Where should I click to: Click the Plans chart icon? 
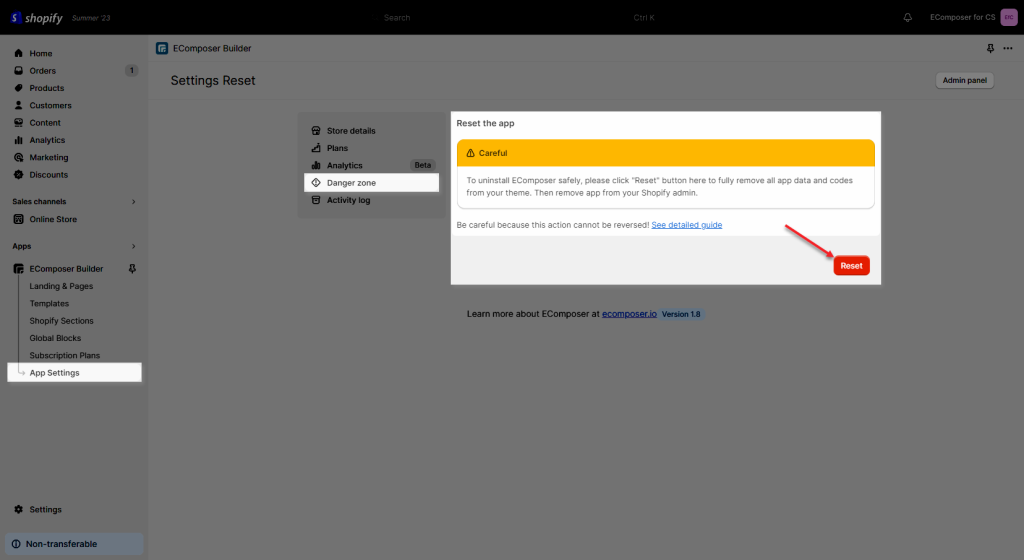[316, 148]
